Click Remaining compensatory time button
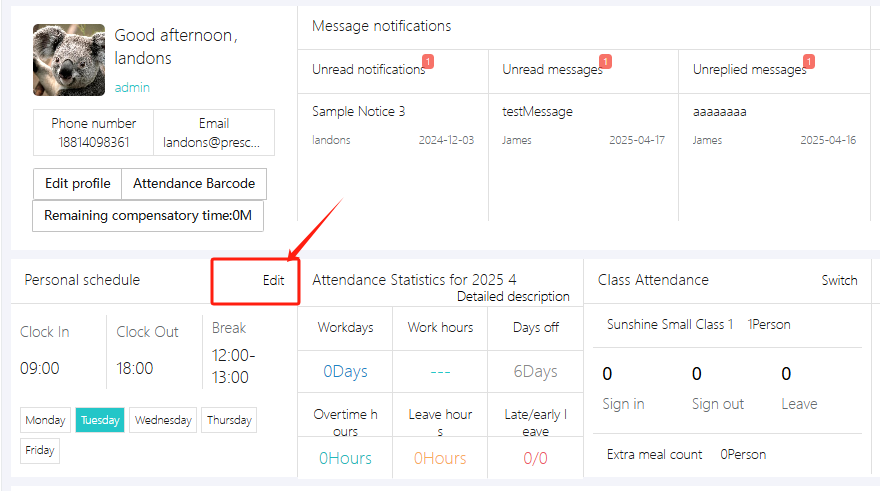 pos(148,216)
